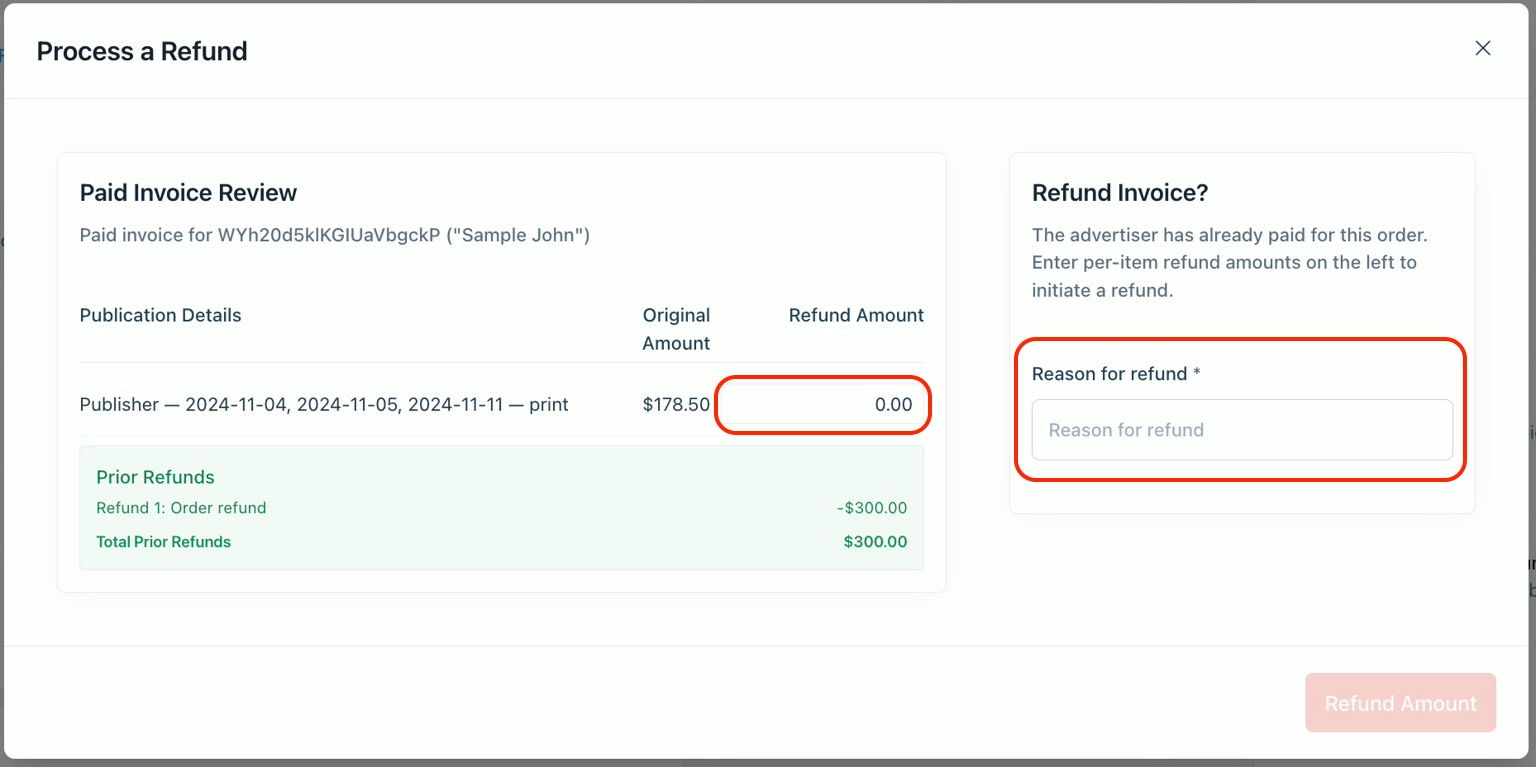Click the $300.00 total prior refunds value
This screenshot has width=1536, height=767.
pyautogui.click(x=874, y=542)
